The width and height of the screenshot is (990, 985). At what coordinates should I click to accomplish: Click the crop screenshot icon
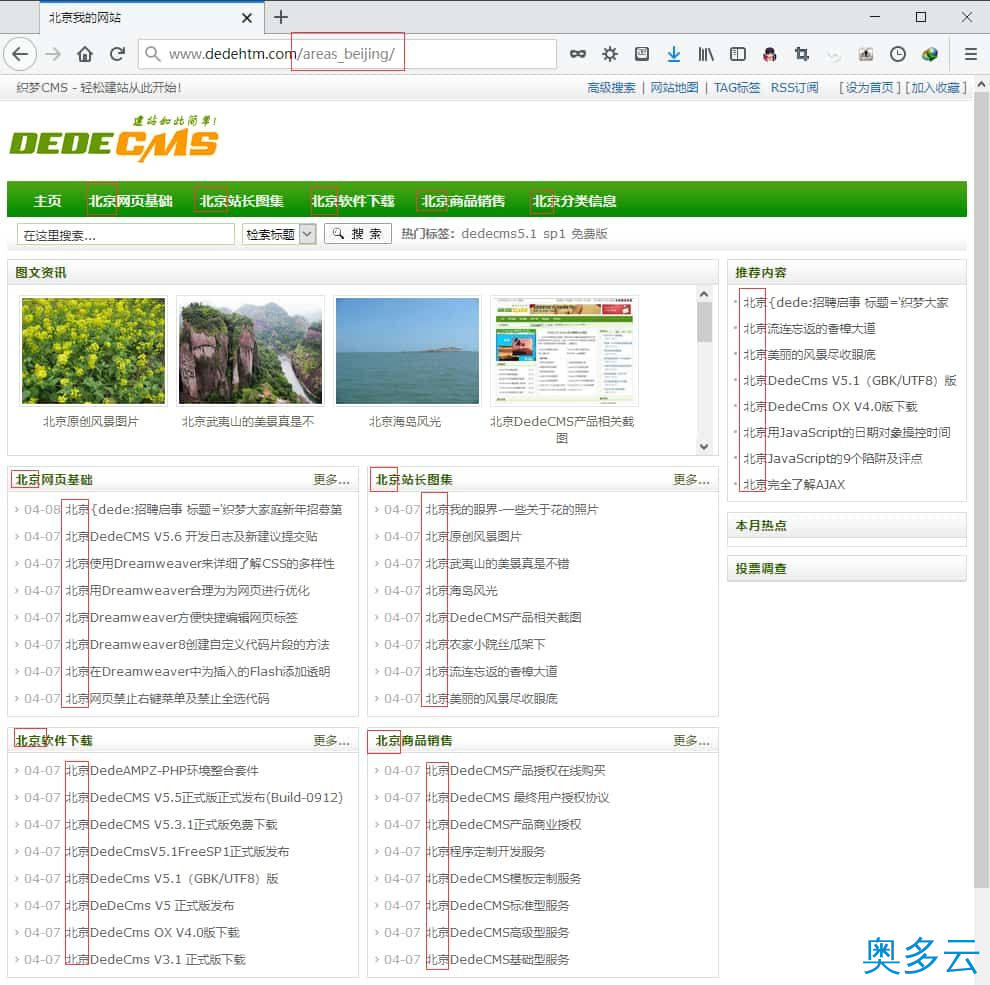pyautogui.click(x=802, y=54)
